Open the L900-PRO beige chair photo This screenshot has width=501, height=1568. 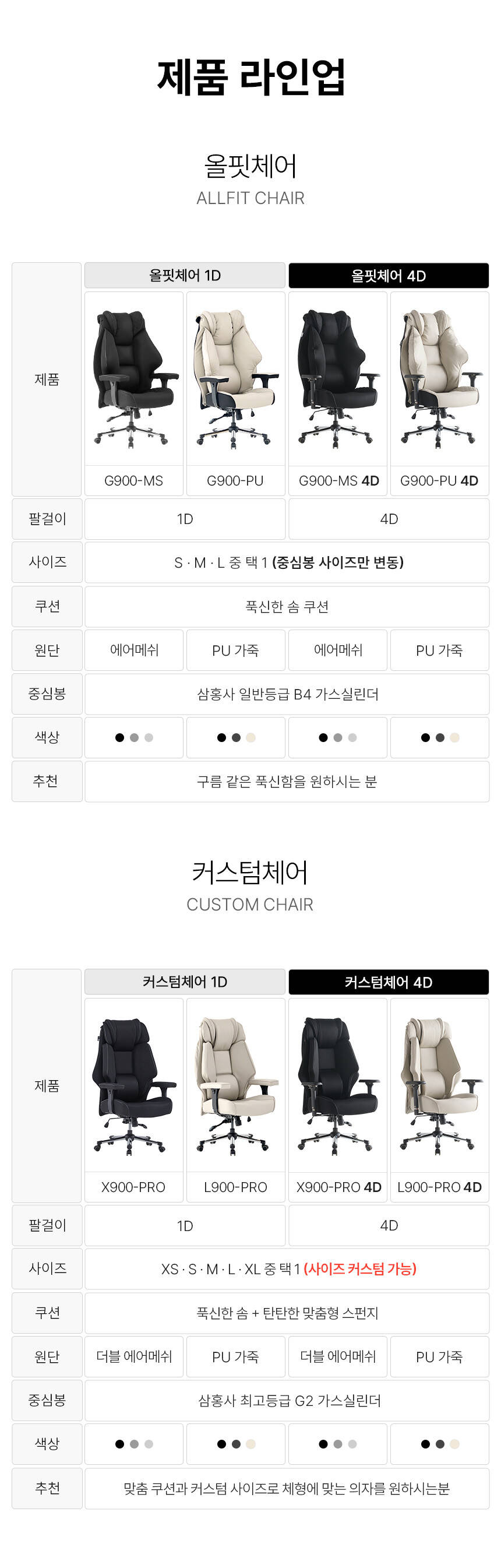click(236, 1085)
